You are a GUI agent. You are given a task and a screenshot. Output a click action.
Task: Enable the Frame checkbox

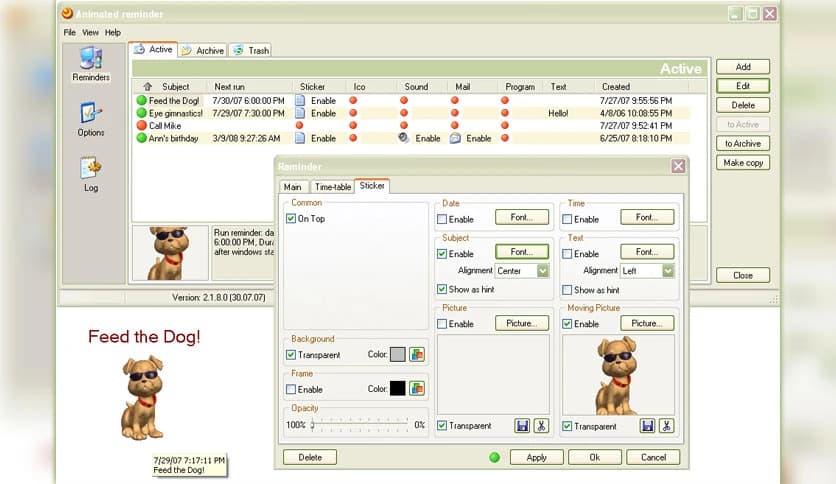(291, 390)
